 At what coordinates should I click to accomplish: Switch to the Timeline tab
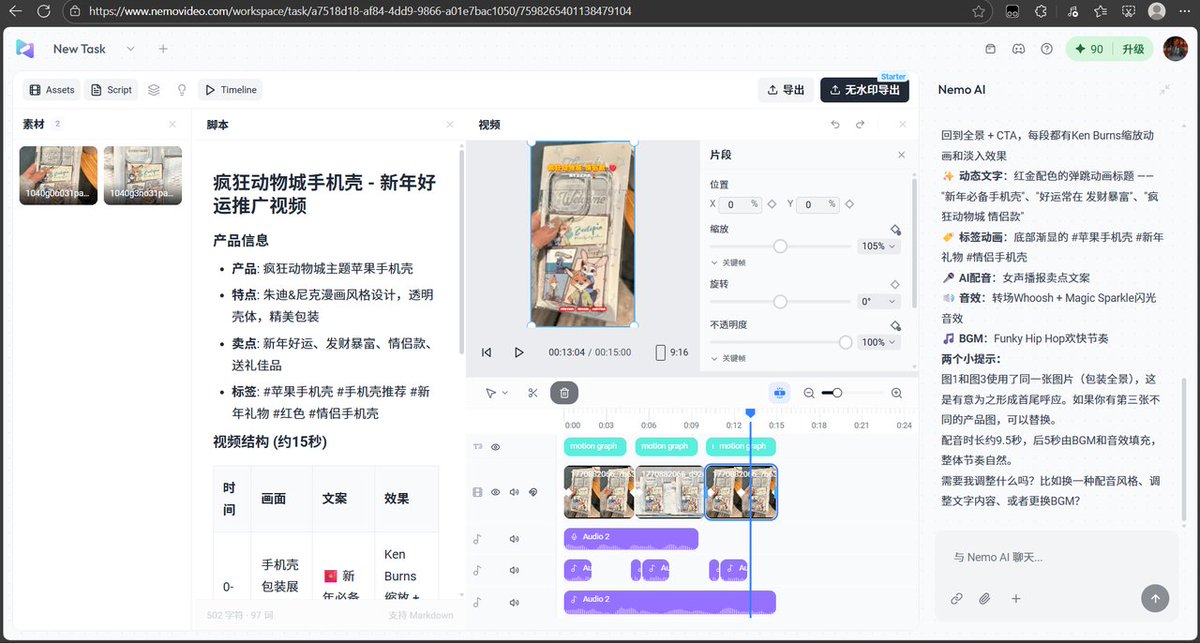[x=229, y=89]
